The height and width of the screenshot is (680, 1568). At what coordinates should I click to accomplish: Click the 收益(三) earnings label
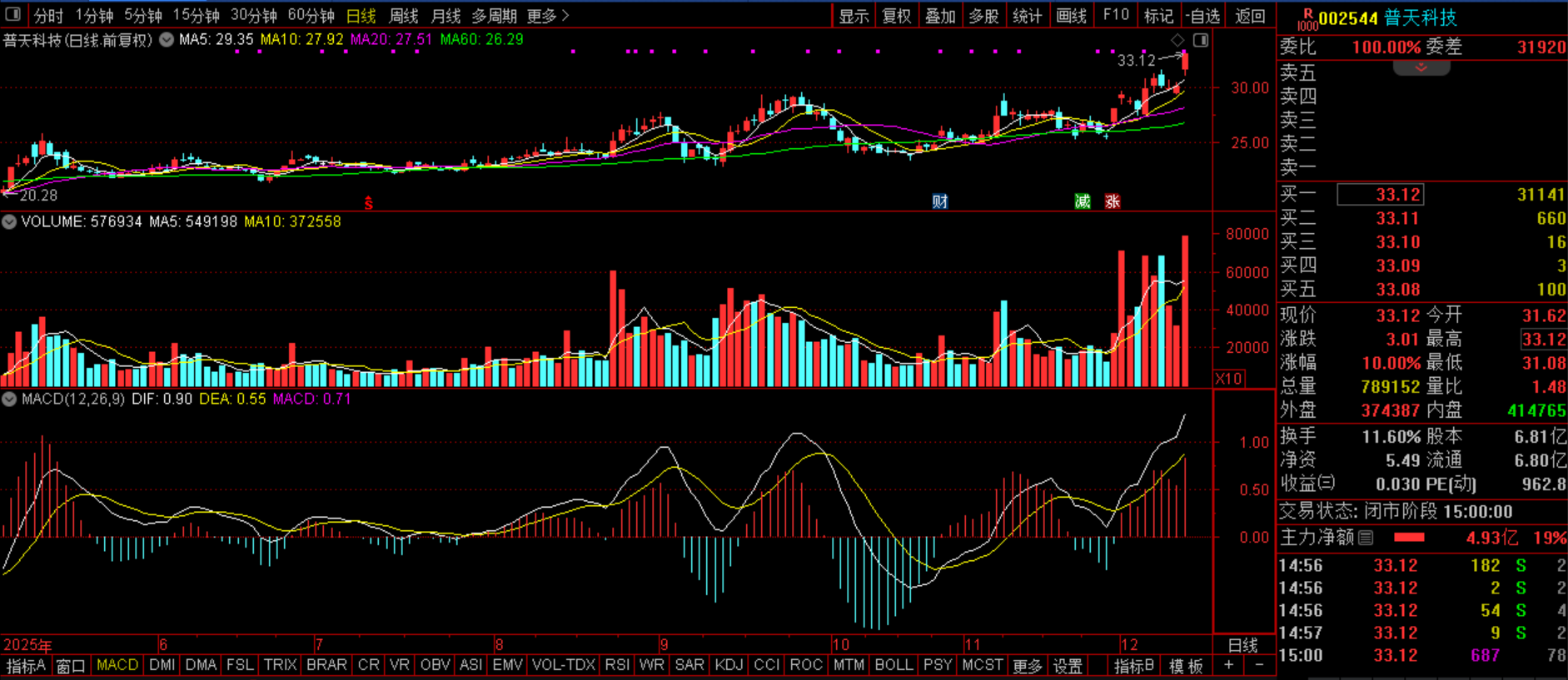[1307, 484]
